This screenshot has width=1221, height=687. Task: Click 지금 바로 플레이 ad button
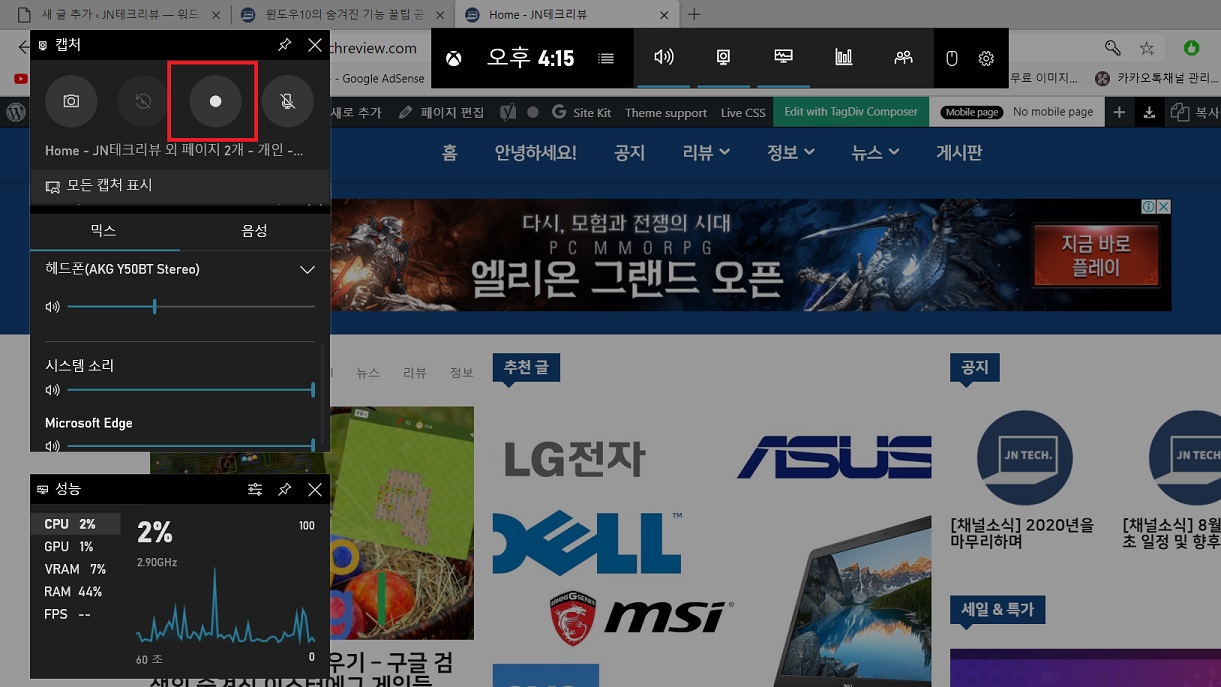tap(1096, 255)
